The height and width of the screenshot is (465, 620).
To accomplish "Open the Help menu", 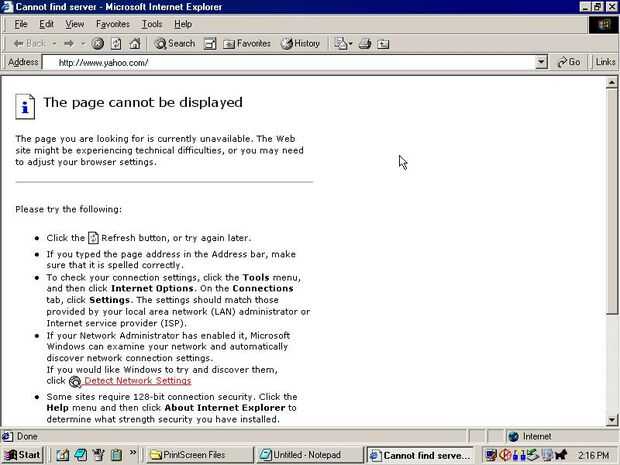I will (183, 24).
